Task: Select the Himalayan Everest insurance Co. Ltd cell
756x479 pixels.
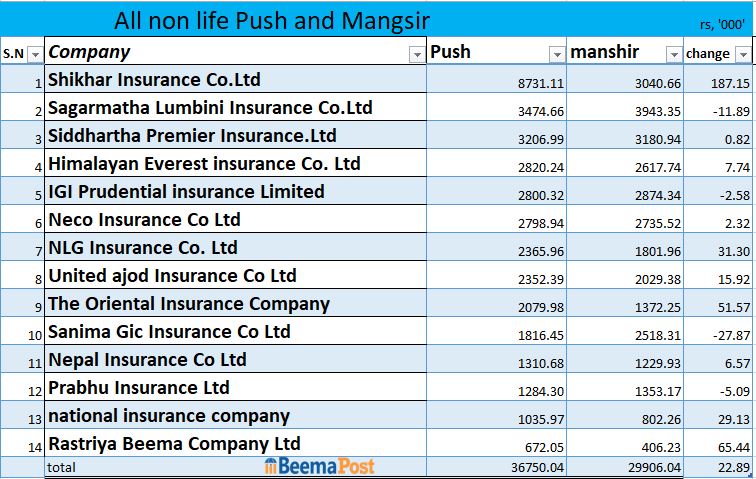Action: point(236,164)
